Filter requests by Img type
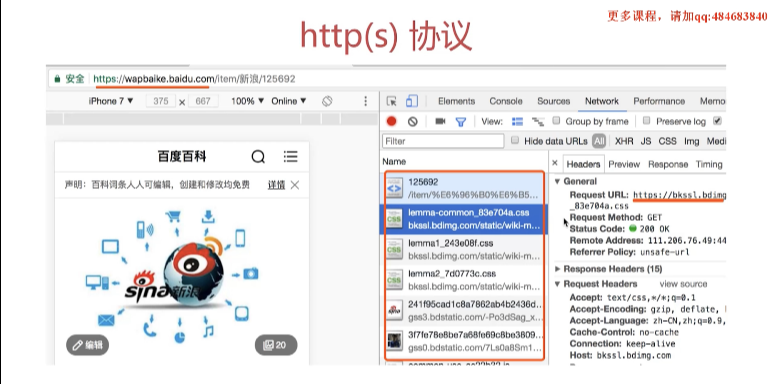The image size is (770, 384). 691,141
